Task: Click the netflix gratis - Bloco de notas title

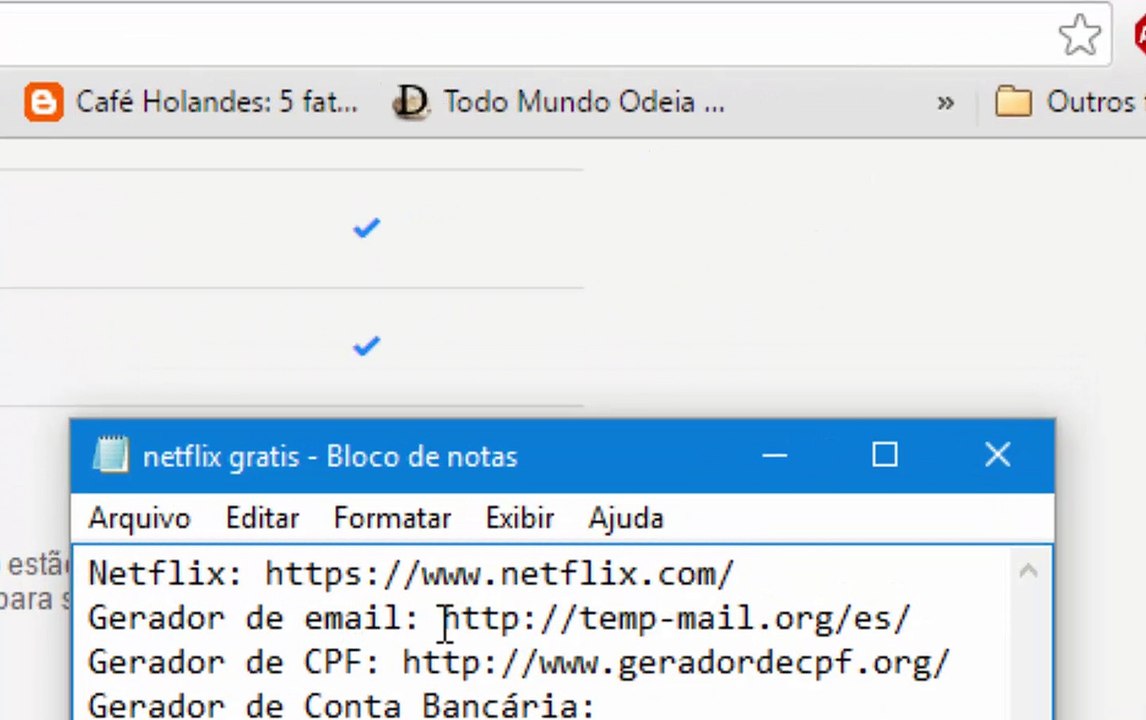Action: pyautogui.click(x=330, y=457)
